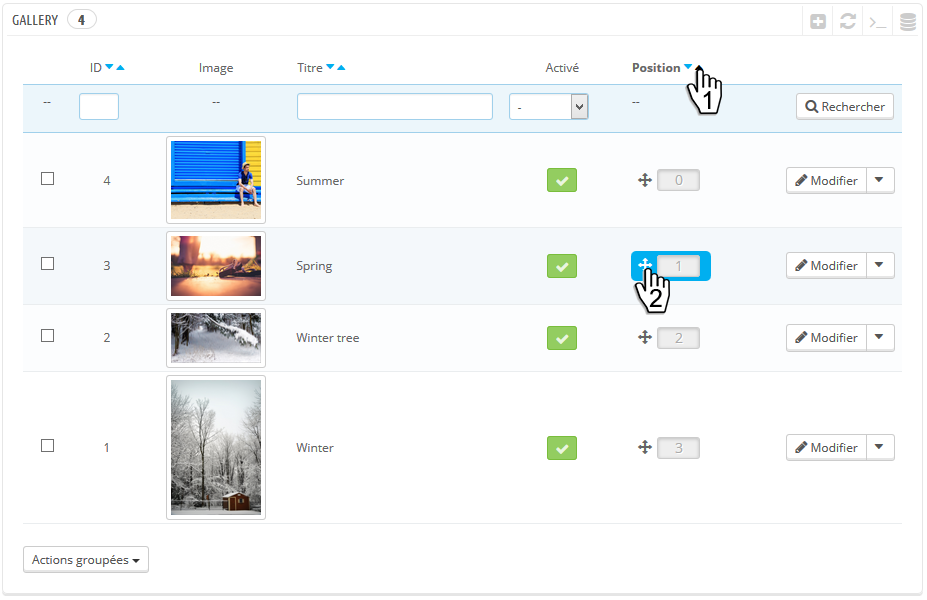The width and height of the screenshot is (927, 600).
Task: Open the Activé filter dropdown
Action: coord(549,107)
